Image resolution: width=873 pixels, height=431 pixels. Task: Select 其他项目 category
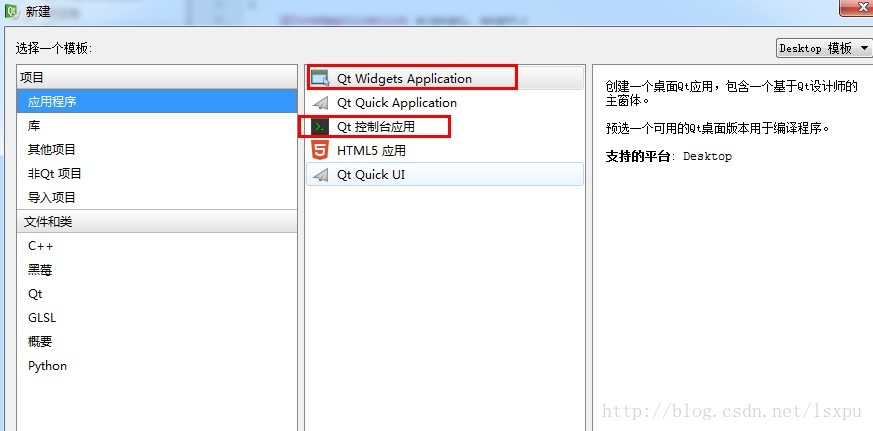tap(157, 150)
